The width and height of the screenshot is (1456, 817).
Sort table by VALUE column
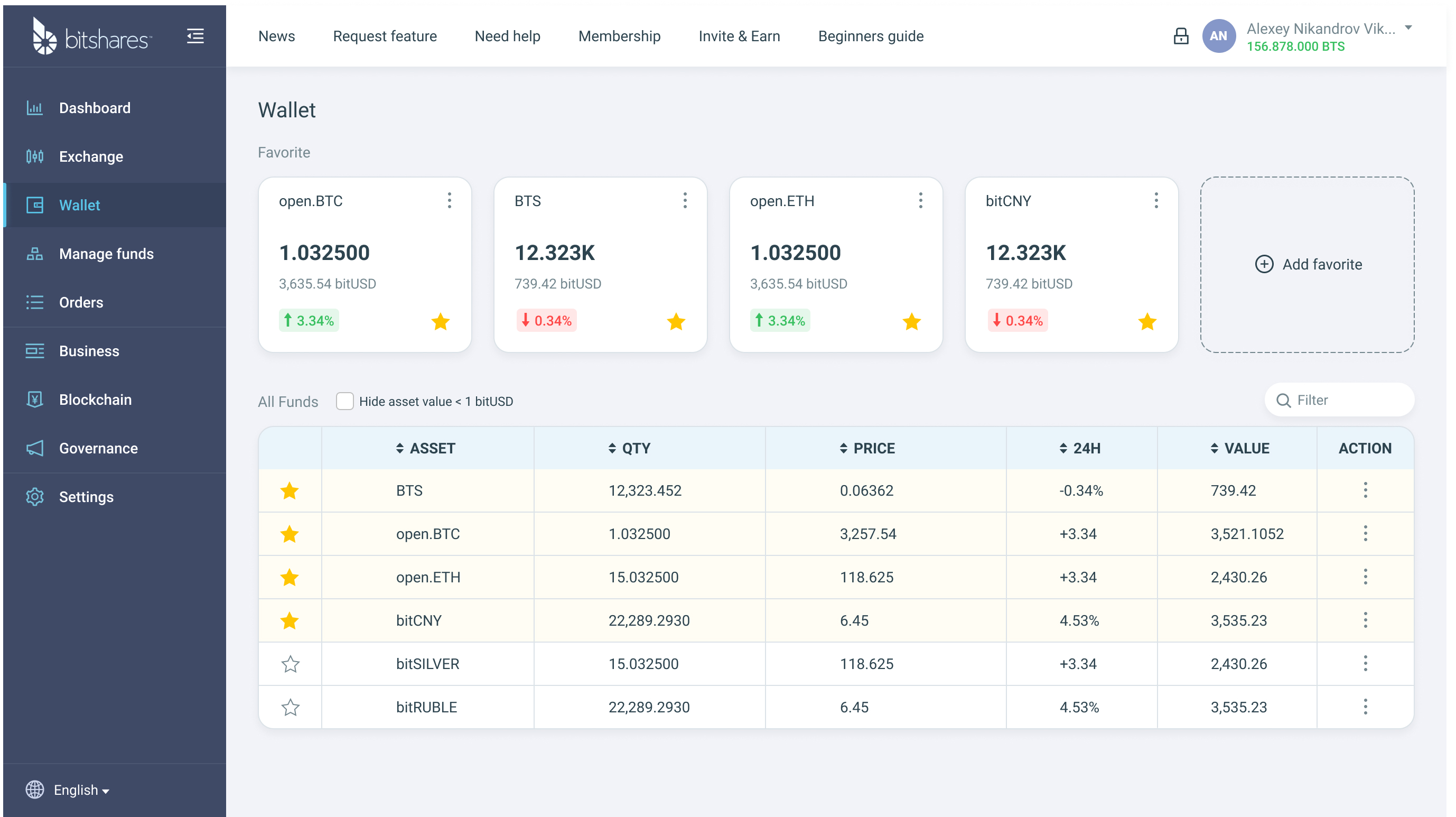click(x=1240, y=448)
